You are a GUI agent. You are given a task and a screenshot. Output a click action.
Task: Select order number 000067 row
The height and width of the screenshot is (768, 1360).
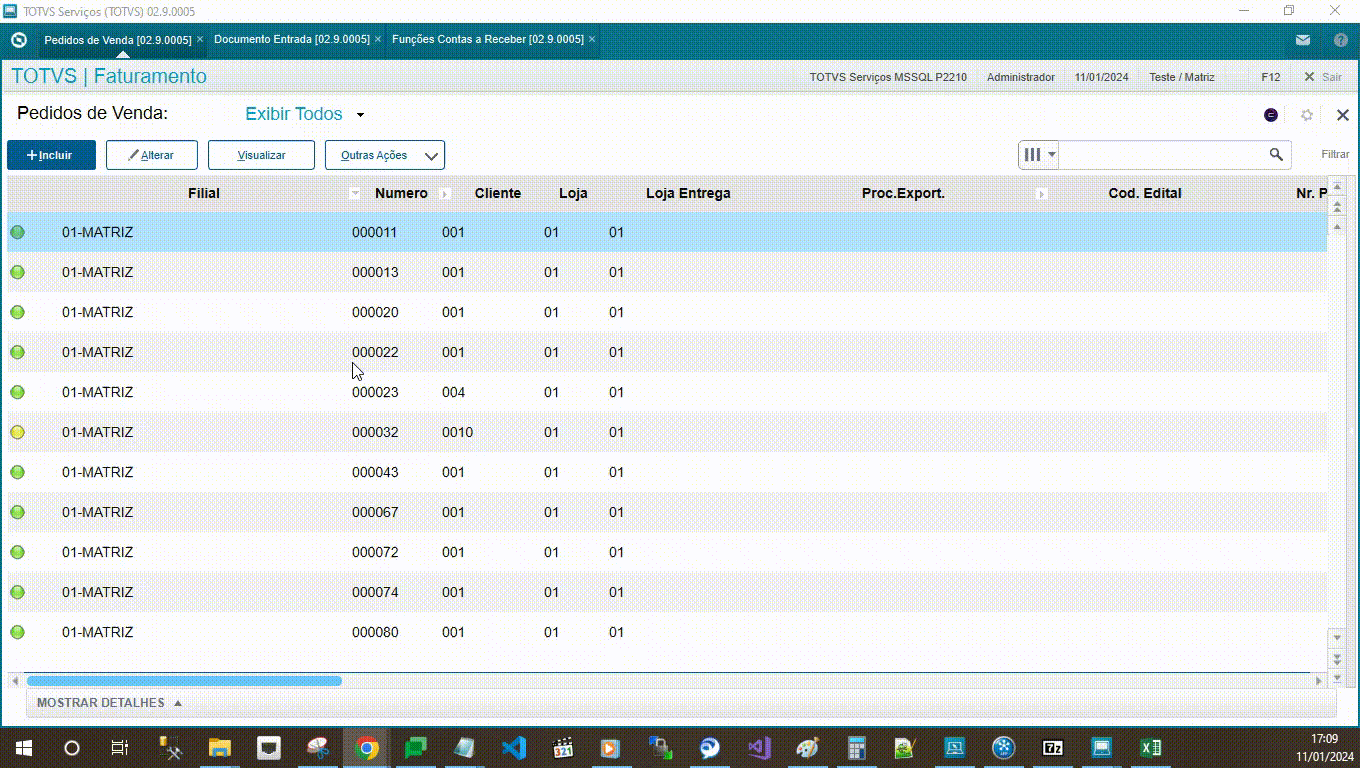click(667, 512)
